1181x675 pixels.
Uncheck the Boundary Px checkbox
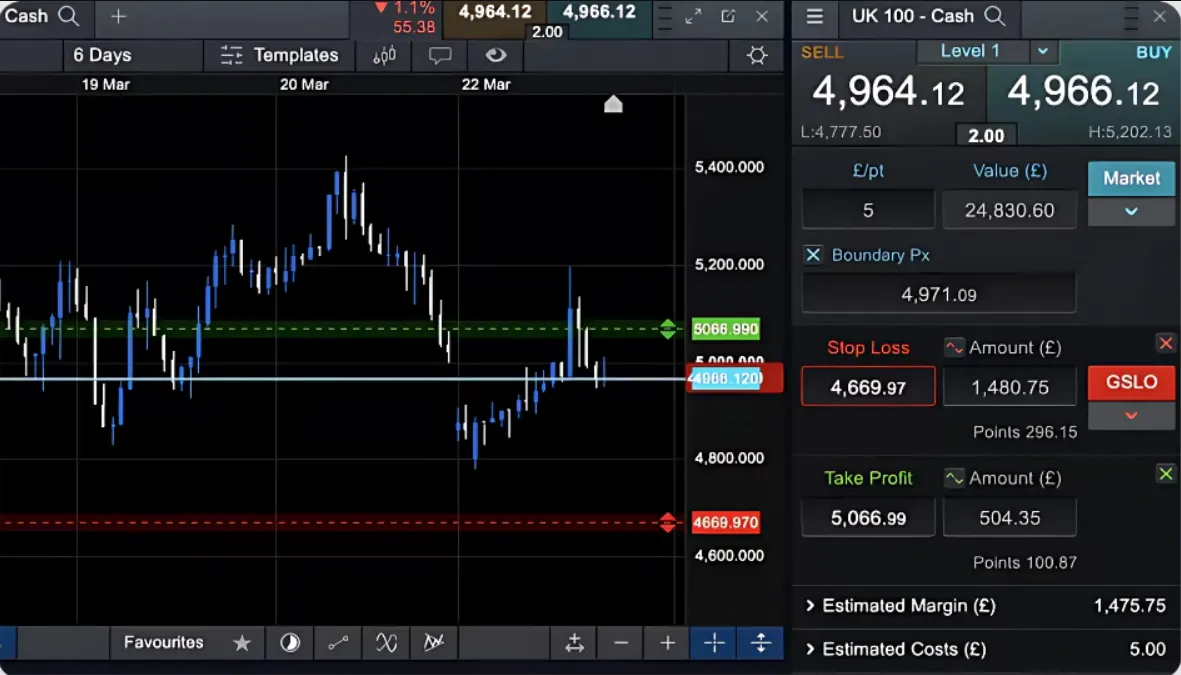pyautogui.click(x=813, y=255)
